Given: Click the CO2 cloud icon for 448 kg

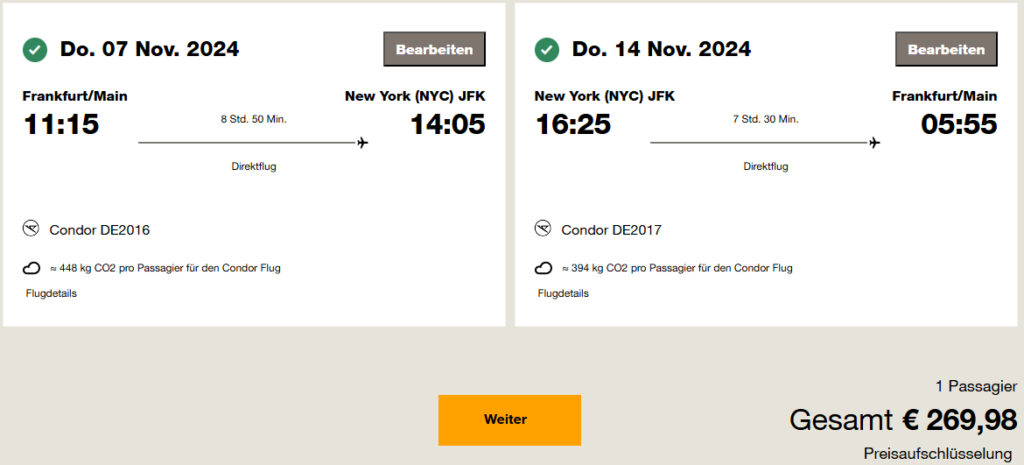Looking at the screenshot, I should (x=31, y=268).
